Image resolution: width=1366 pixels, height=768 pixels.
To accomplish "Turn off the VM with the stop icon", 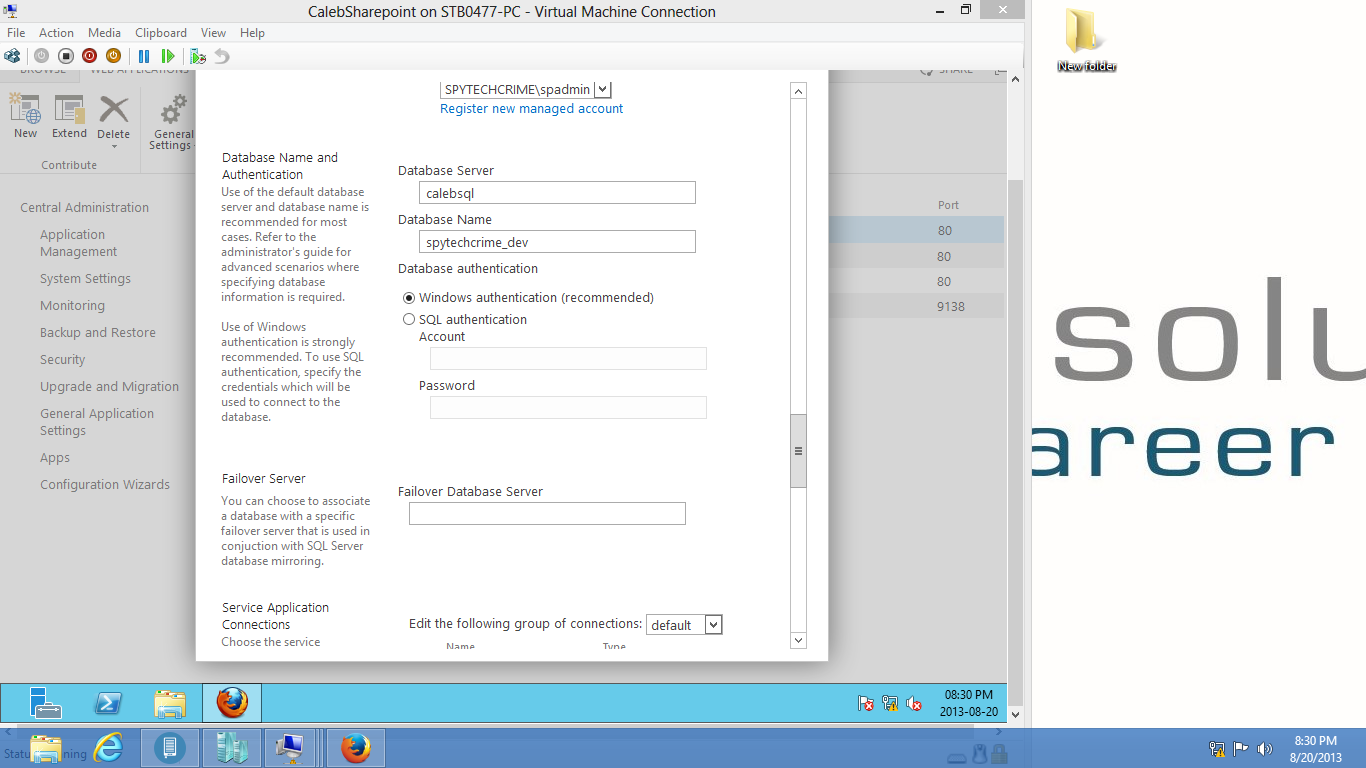I will click(65, 56).
